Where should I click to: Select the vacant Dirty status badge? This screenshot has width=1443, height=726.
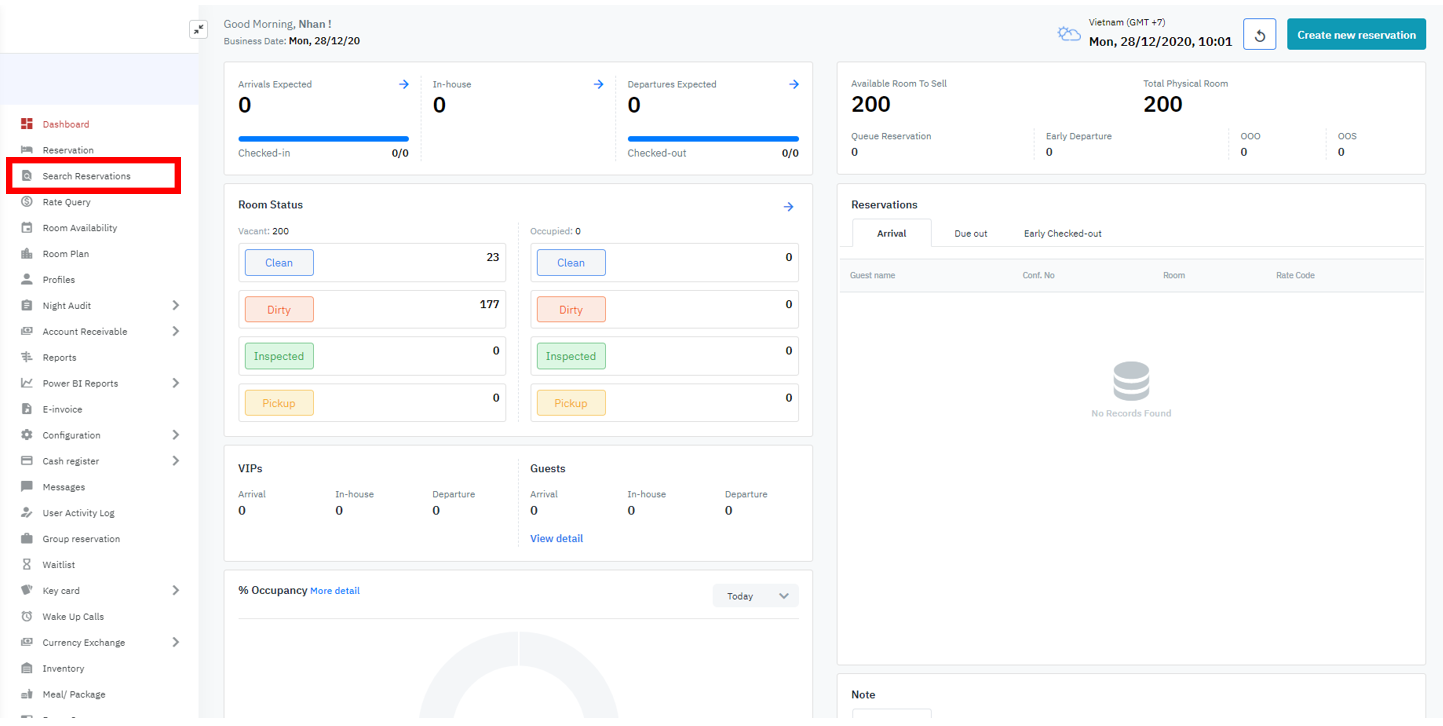click(x=279, y=310)
